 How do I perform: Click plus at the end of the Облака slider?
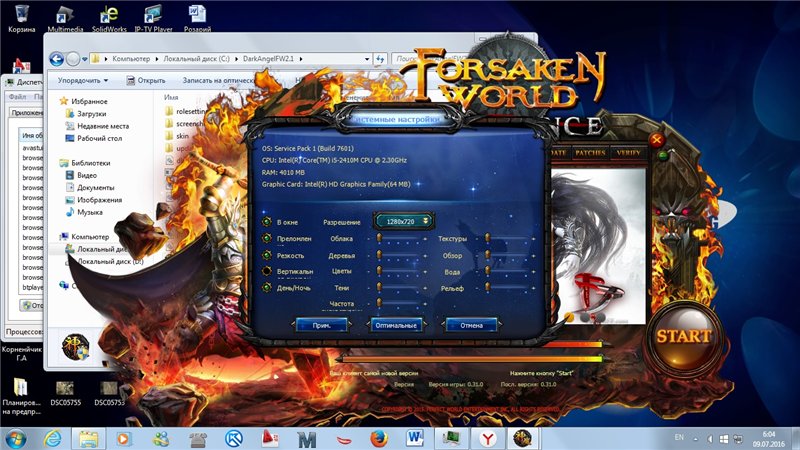click(x=425, y=239)
